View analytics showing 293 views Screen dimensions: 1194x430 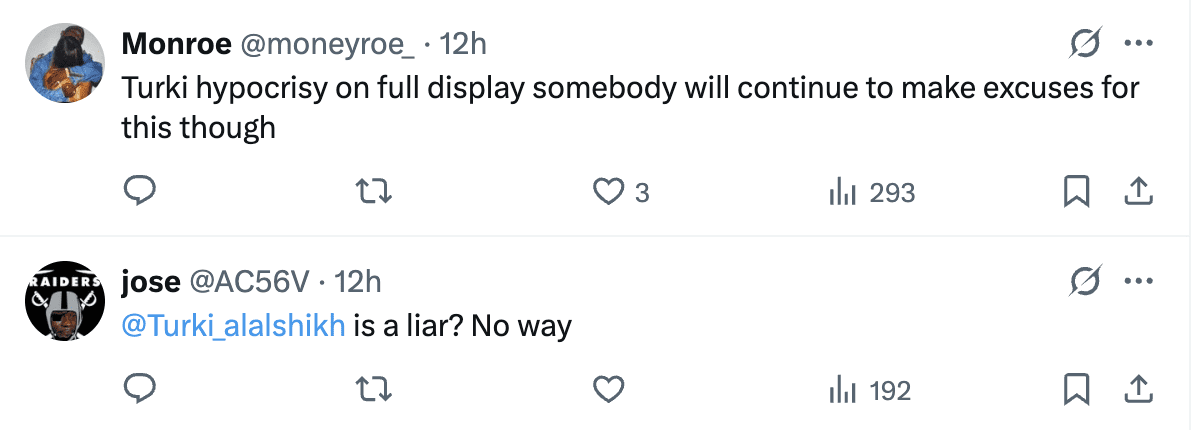pyautogui.click(x=872, y=192)
